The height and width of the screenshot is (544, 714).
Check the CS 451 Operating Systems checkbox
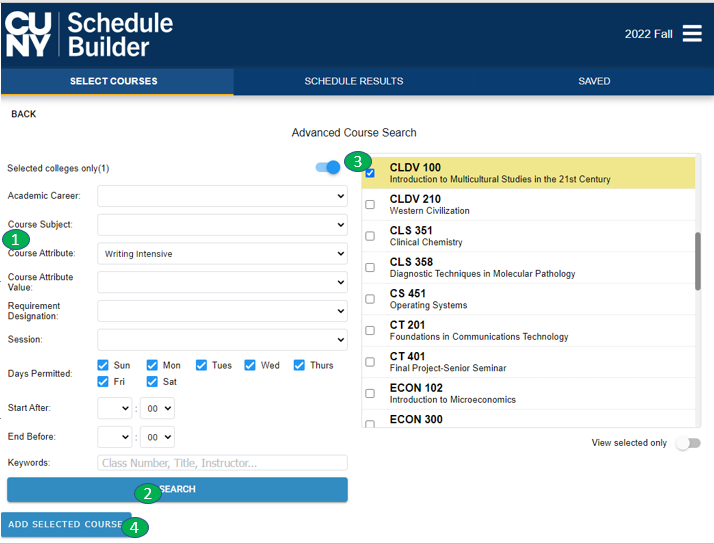[370, 299]
